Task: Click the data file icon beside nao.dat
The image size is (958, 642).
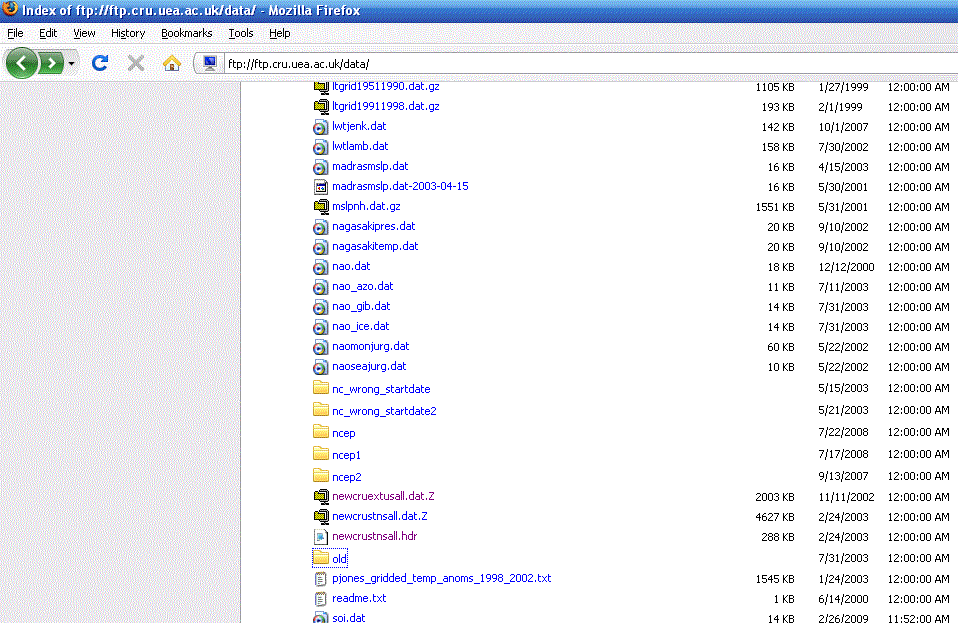Action: 320,267
